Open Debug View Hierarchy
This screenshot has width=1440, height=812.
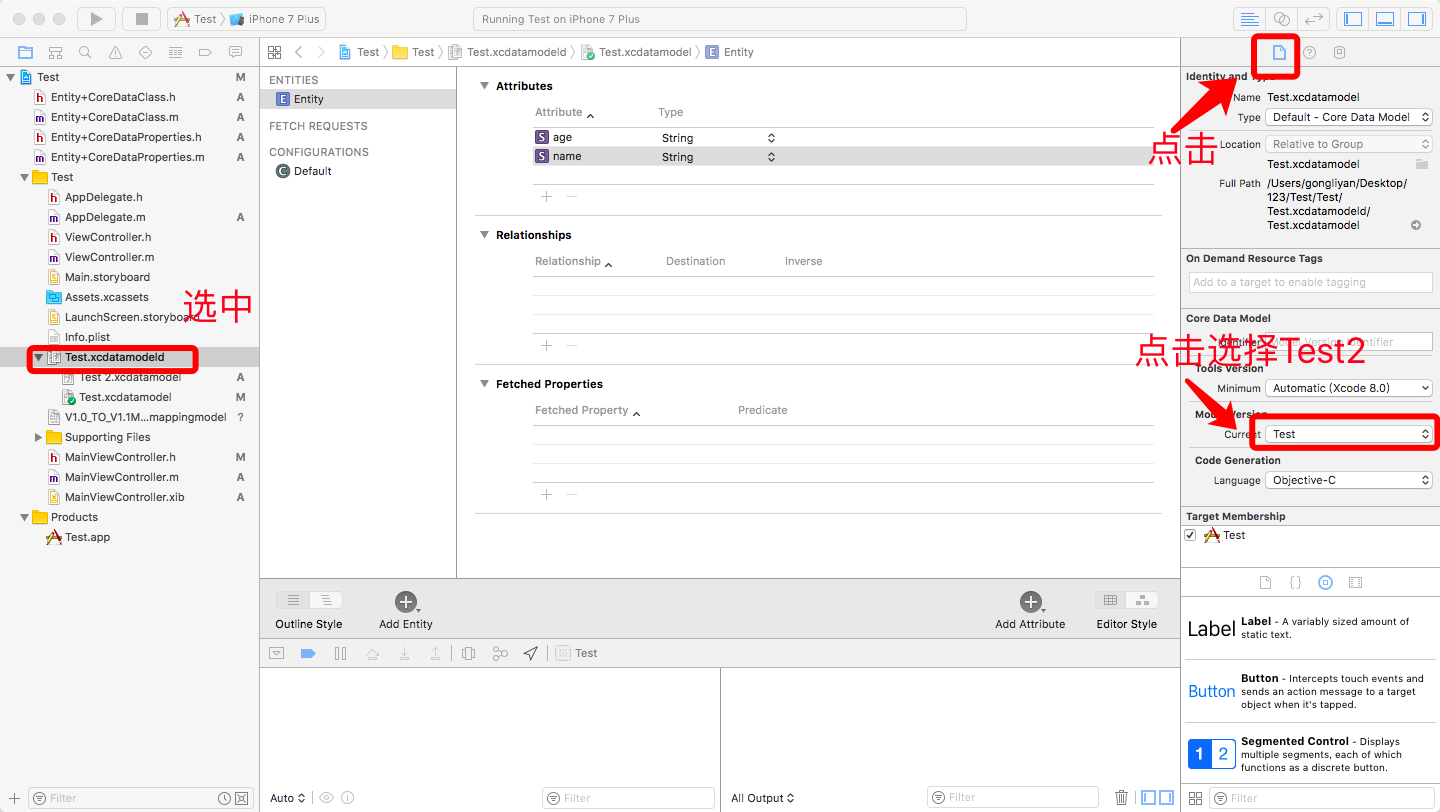point(468,653)
